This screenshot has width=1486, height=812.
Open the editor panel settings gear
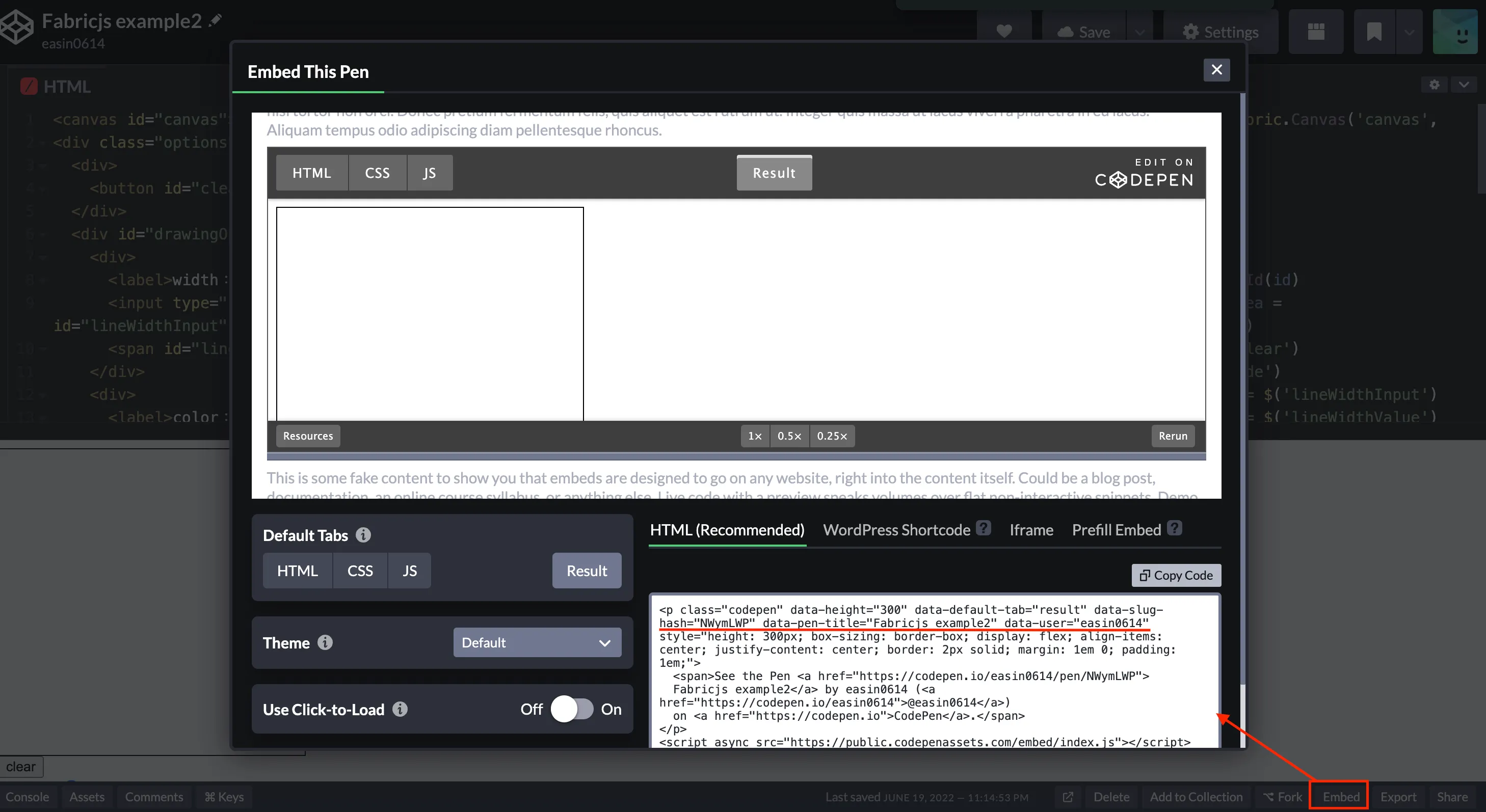[x=1435, y=85]
